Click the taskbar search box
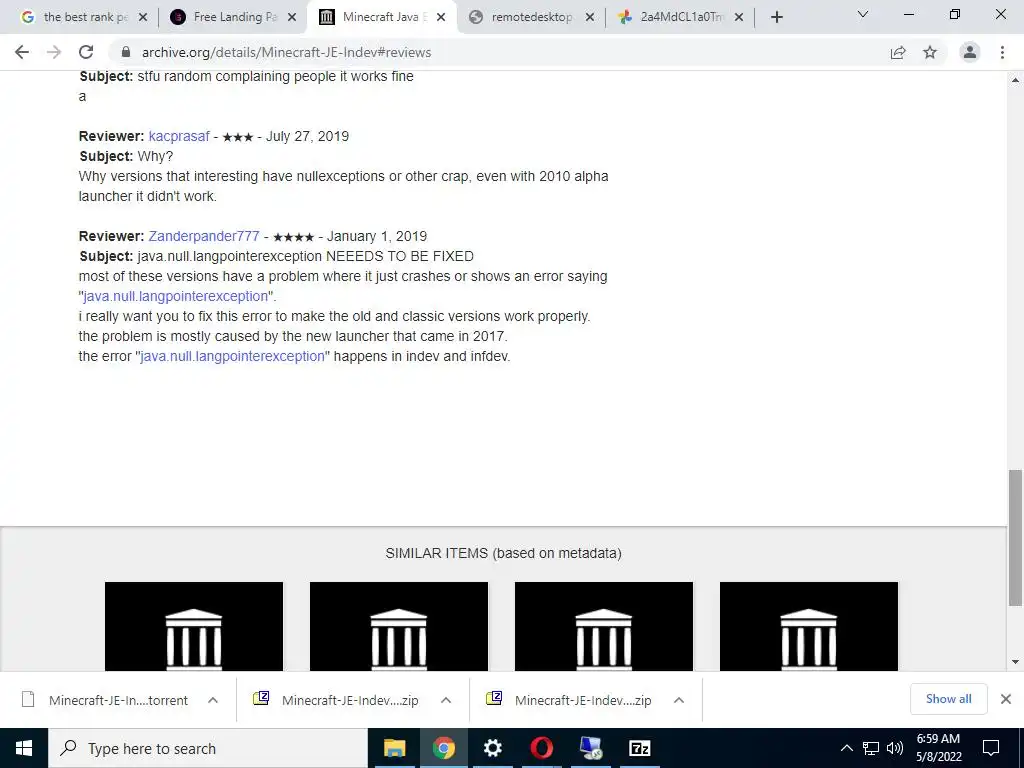This screenshot has width=1024, height=768. (208, 748)
